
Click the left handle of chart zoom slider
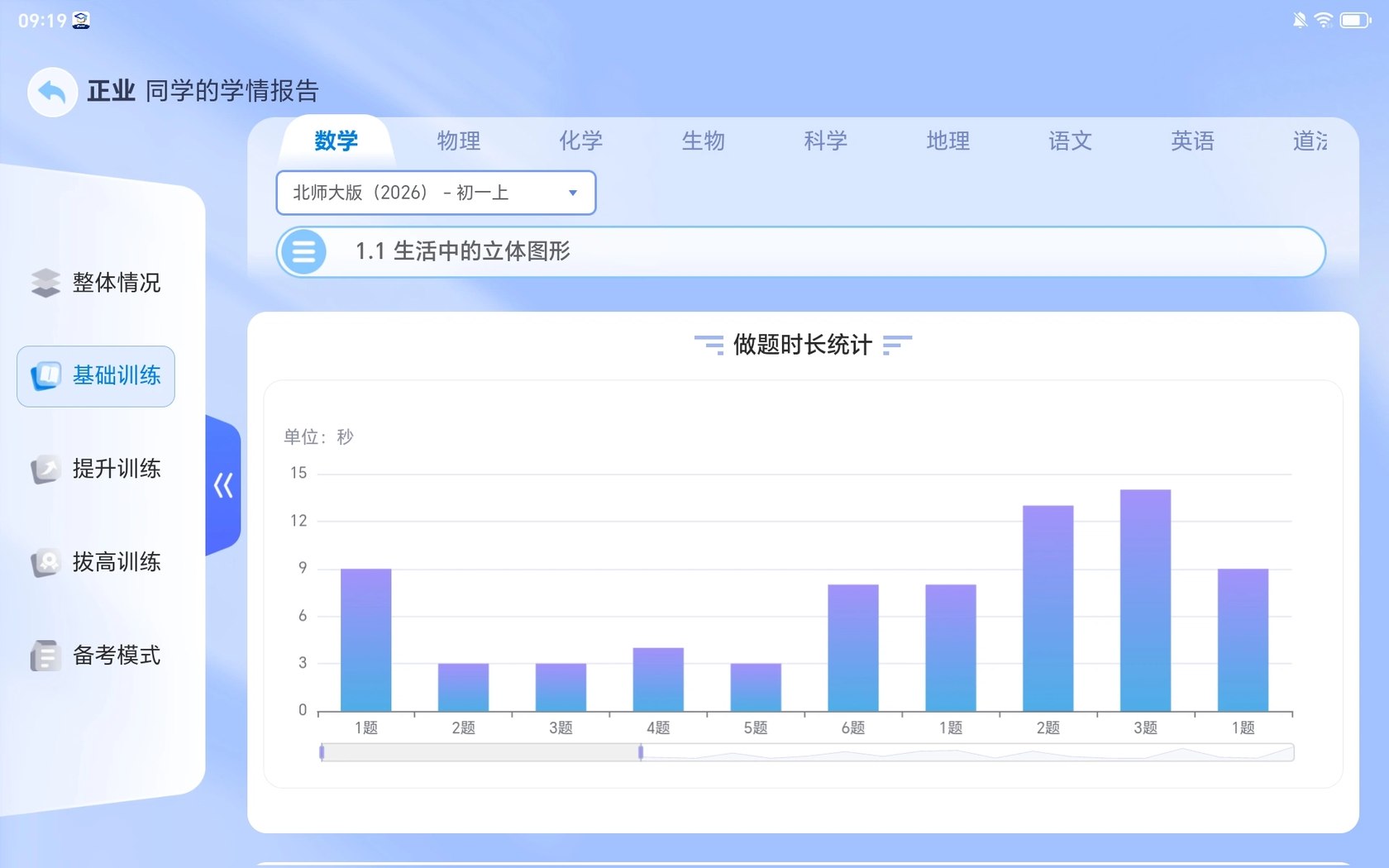pyautogui.click(x=322, y=752)
